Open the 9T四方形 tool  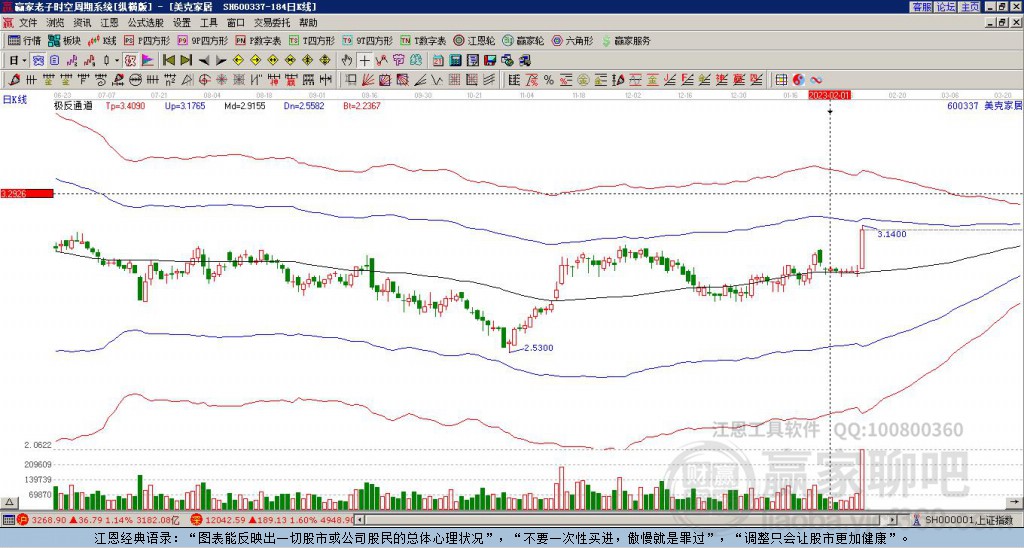pyautogui.click(x=368, y=40)
